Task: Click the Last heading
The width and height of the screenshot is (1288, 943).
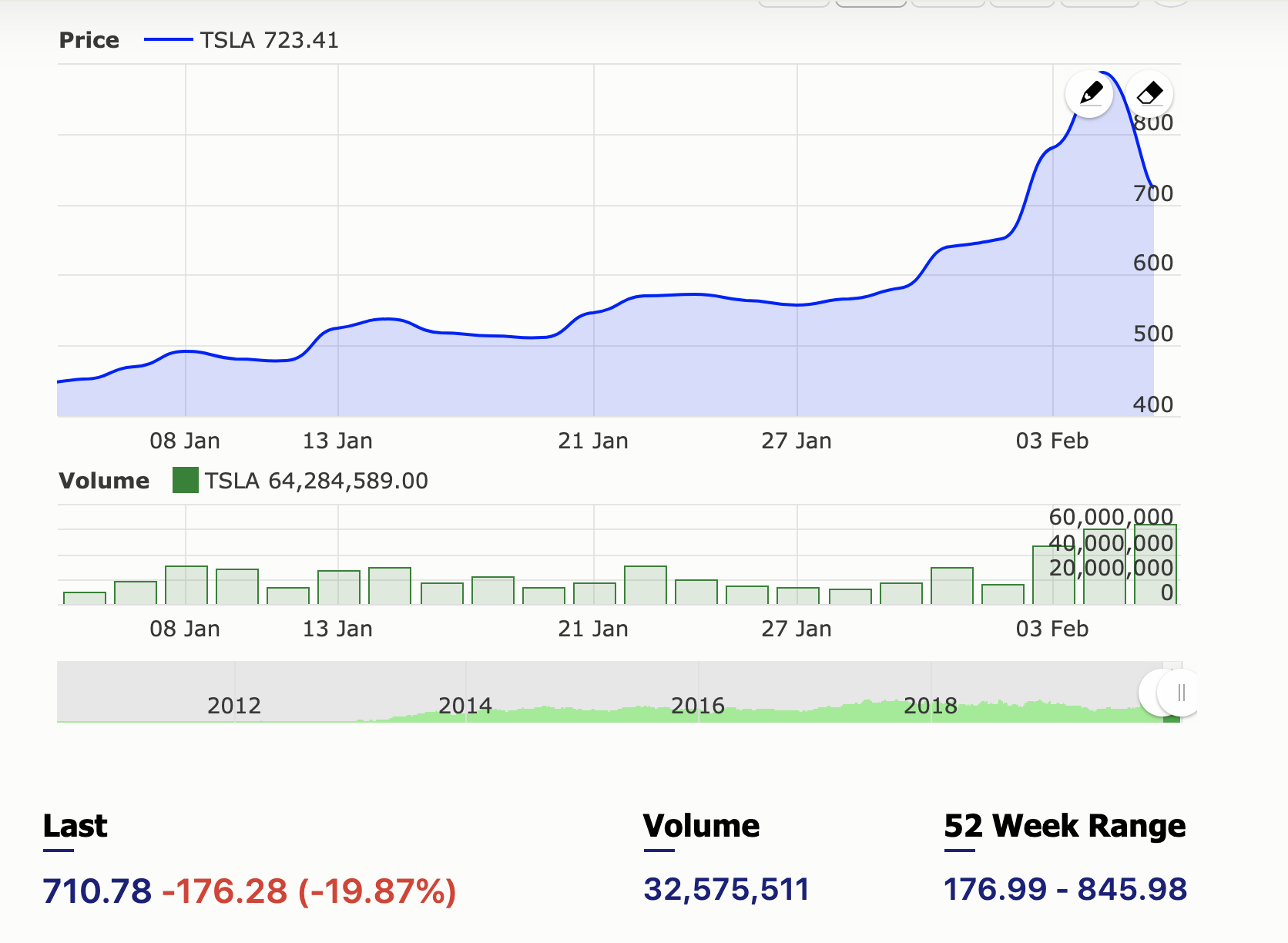Action: (x=75, y=826)
